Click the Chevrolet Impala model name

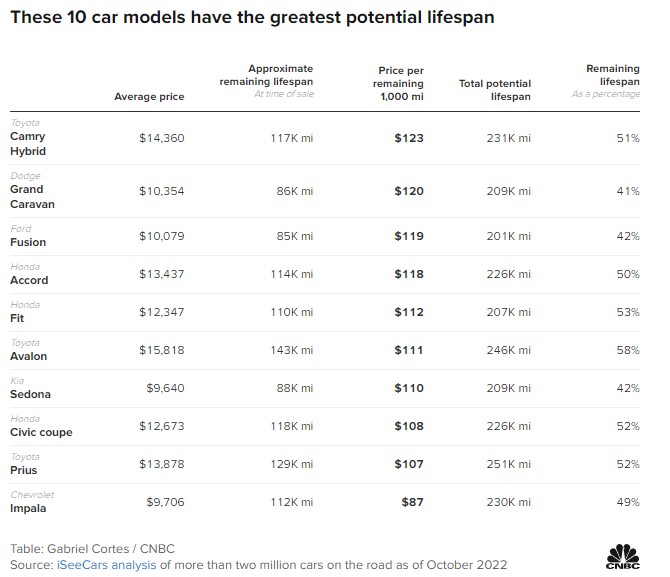click(29, 508)
